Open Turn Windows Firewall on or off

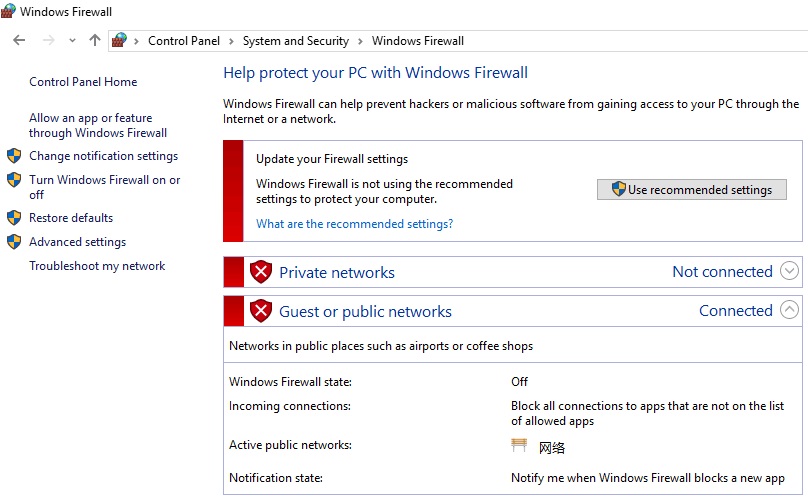tap(105, 187)
